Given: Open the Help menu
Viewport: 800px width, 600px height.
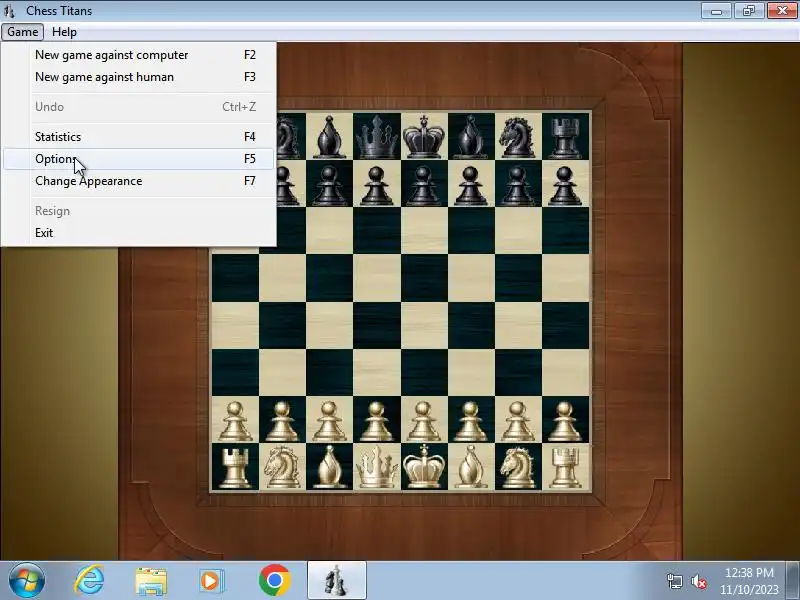Looking at the screenshot, I should (x=64, y=32).
